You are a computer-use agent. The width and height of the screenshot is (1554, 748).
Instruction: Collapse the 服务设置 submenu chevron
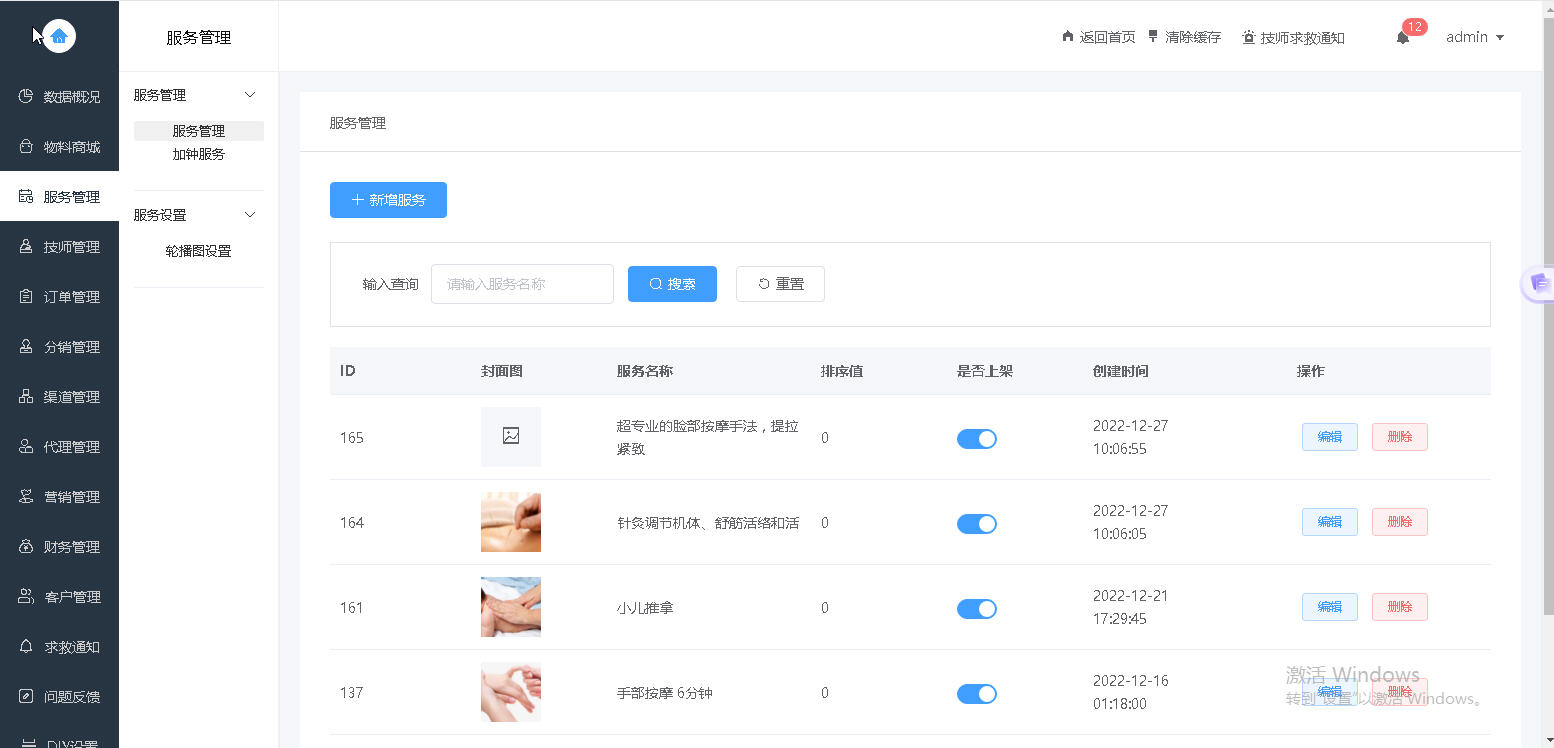click(x=250, y=215)
